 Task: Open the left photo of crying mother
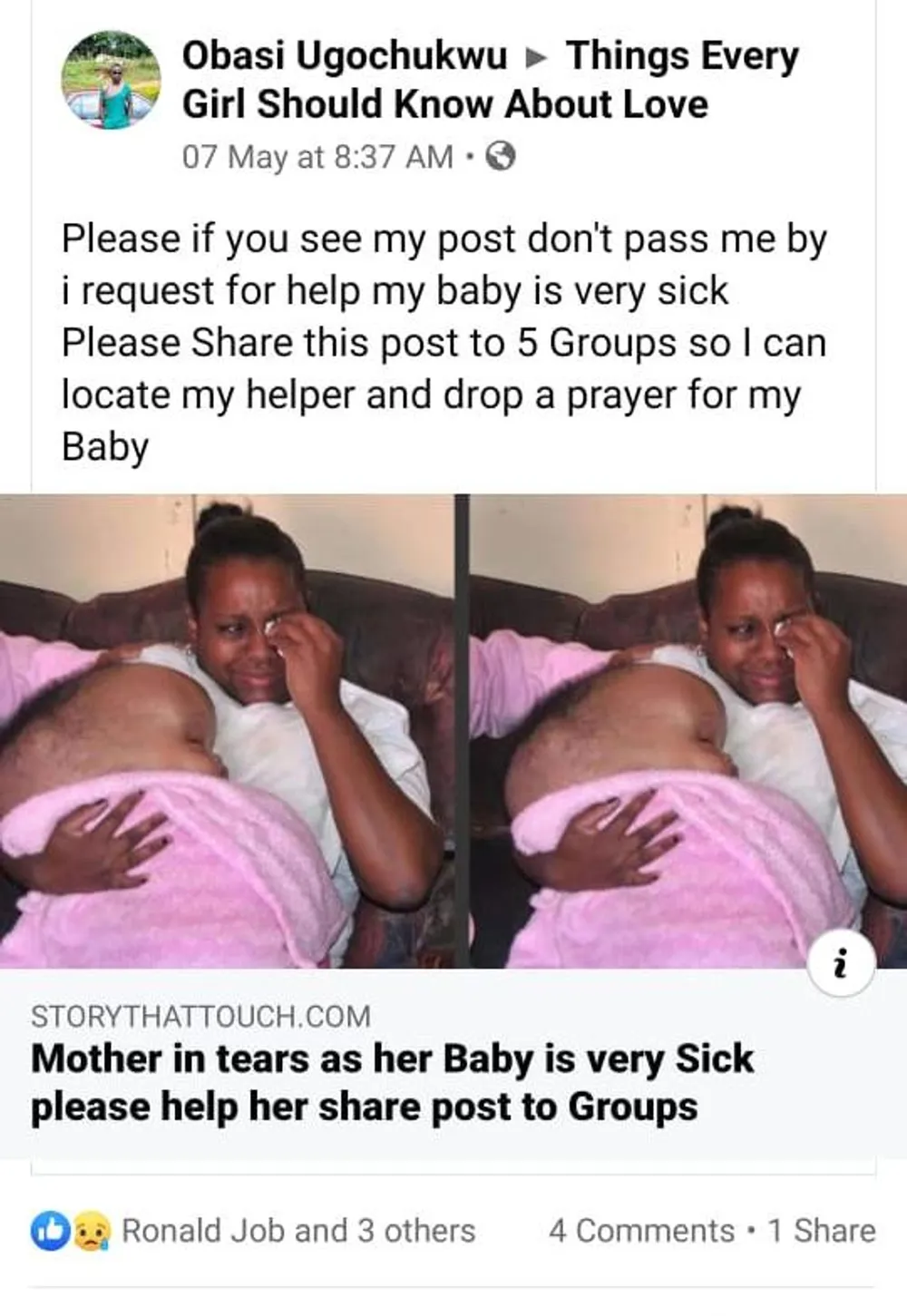pyautogui.click(x=227, y=731)
